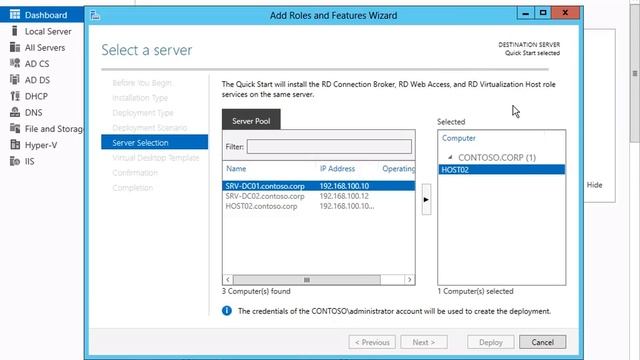640x360 pixels.
Task: Go to the Before You Begin step
Action: [142, 83]
